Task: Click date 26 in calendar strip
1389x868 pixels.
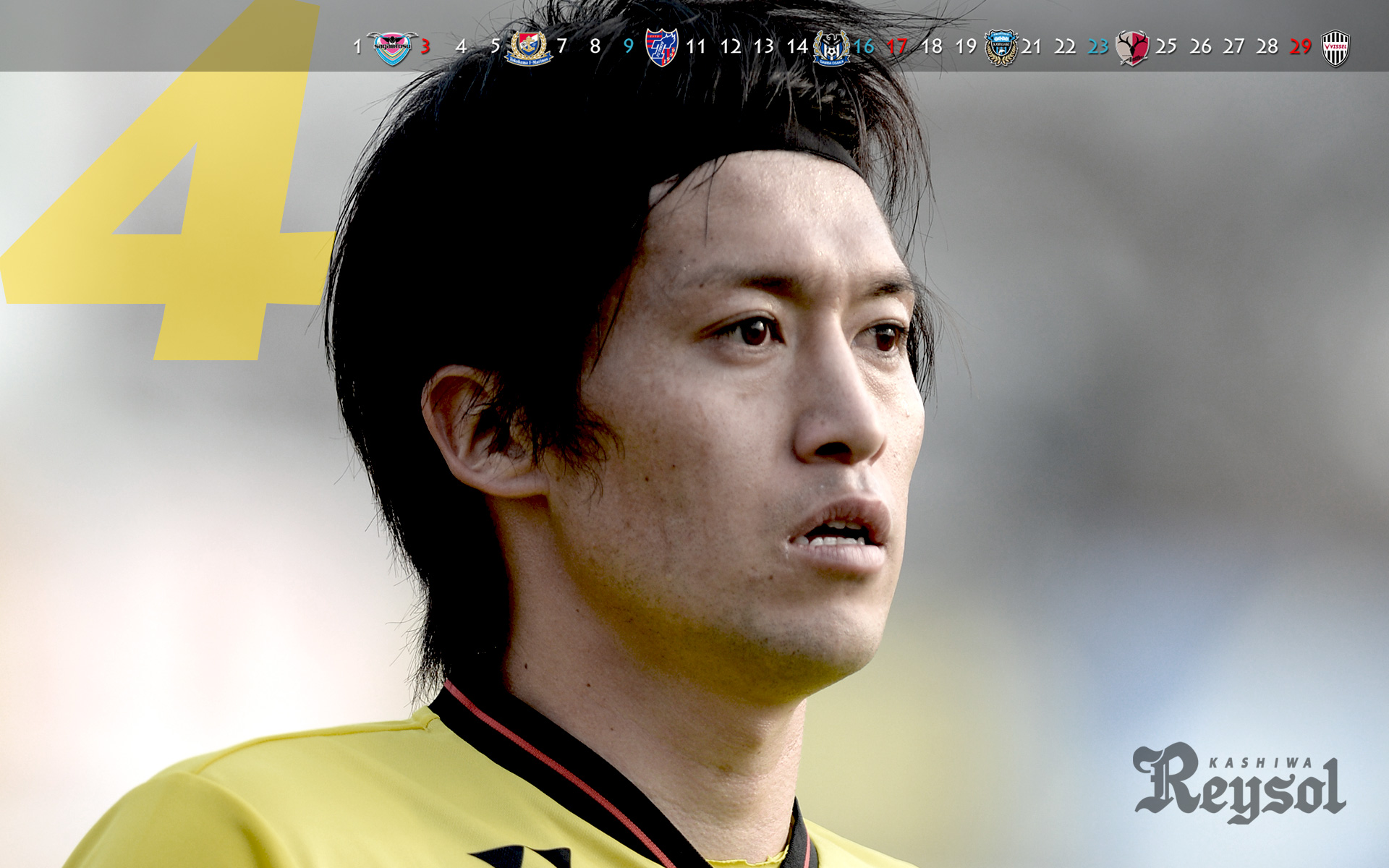Action: [1200, 47]
